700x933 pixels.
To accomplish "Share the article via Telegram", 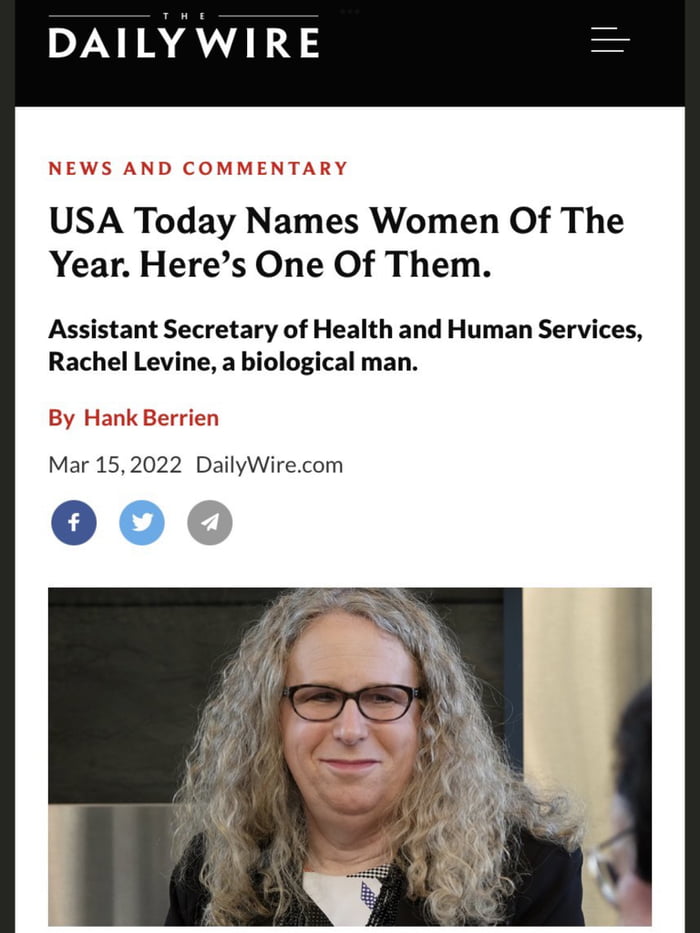I will [x=209, y=521].
